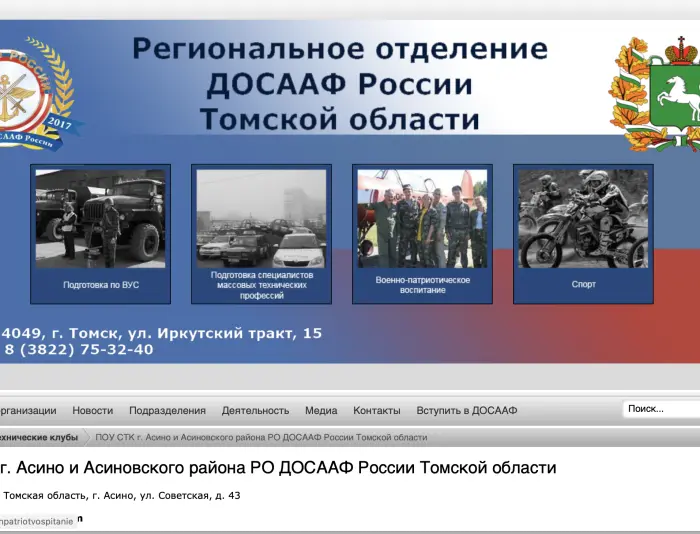The width and height of the screenshot is (700, 534).
Task: Open the Новости menu item
Action: (x=93, y=410)
